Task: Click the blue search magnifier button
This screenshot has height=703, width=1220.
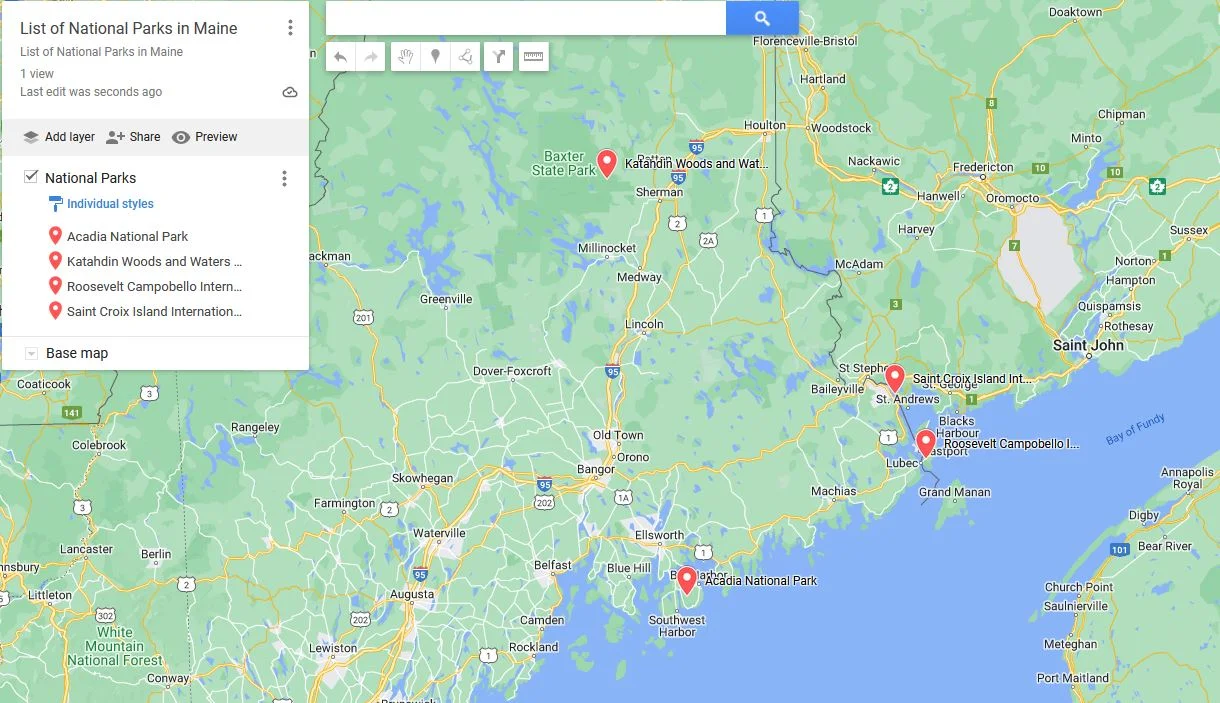Action: (762, 18)
